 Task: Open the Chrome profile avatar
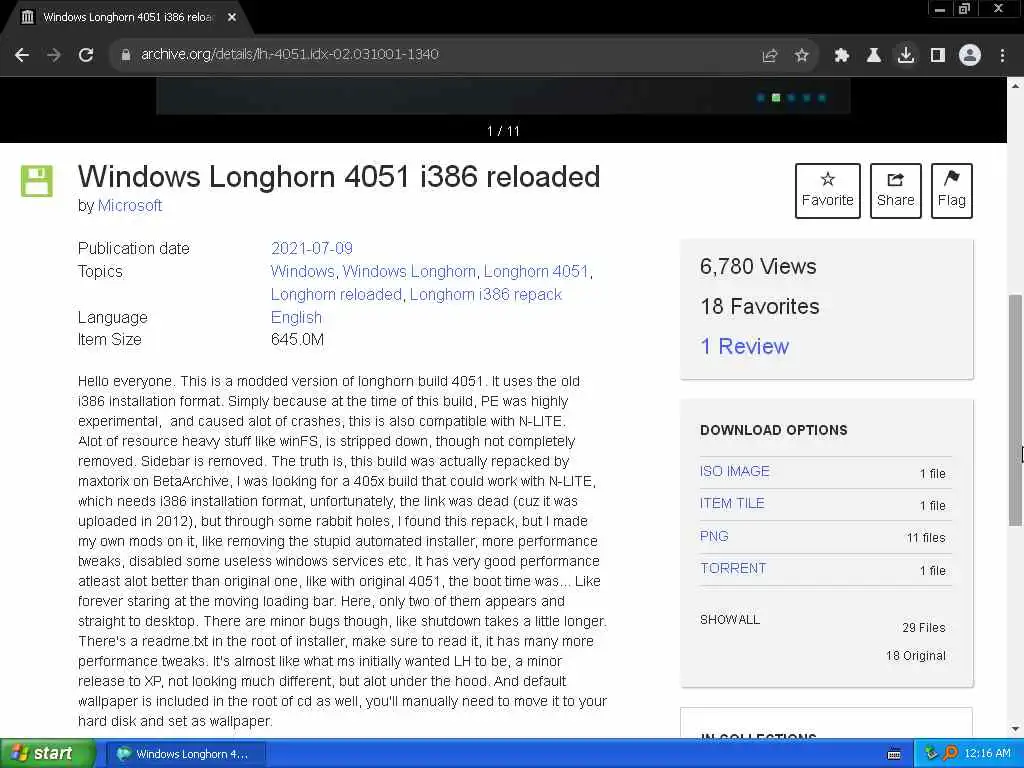coord(970,55)
